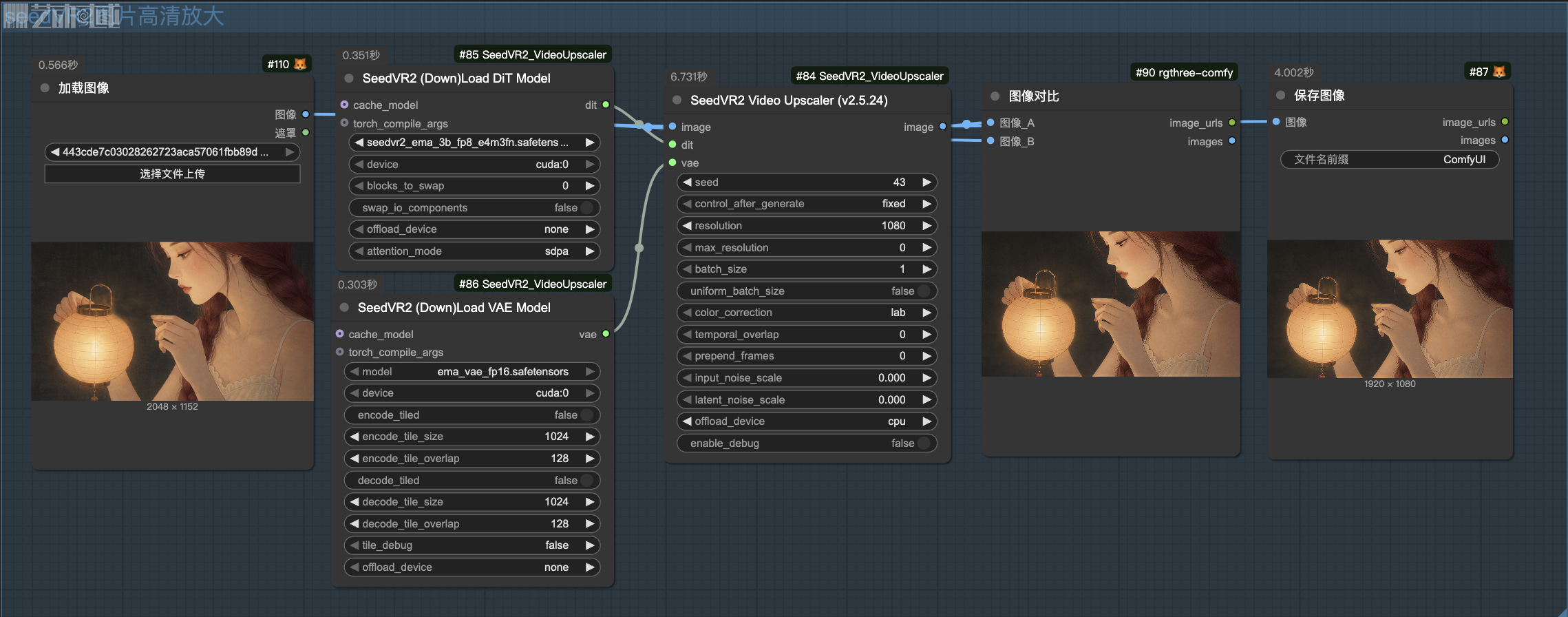The image size is (1568, 617).
Task: Click the latent_noise_scale 0.000 field
Action: click(x=807, y=400)
